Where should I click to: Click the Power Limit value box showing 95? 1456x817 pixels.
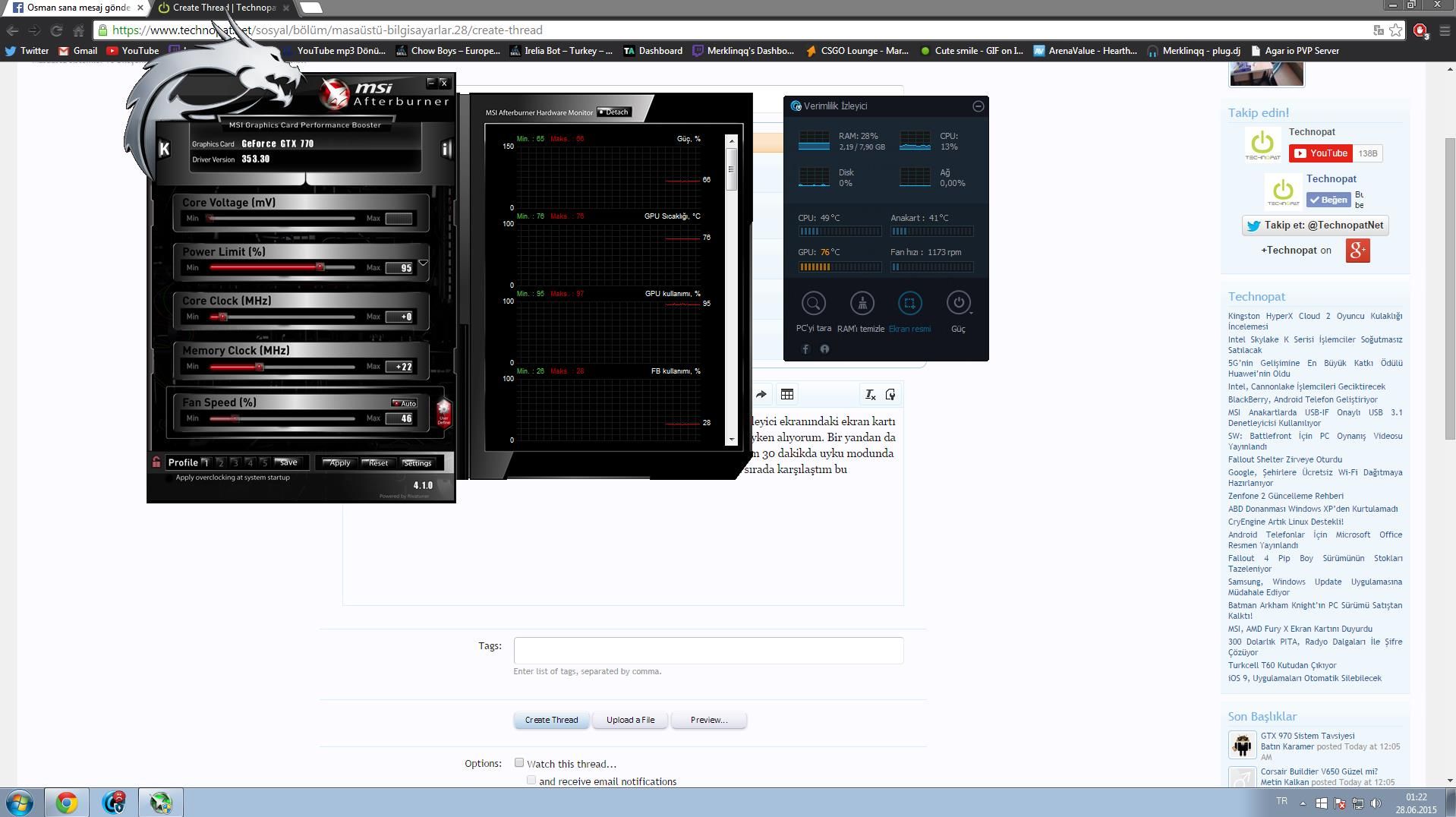tap(400, 268)
